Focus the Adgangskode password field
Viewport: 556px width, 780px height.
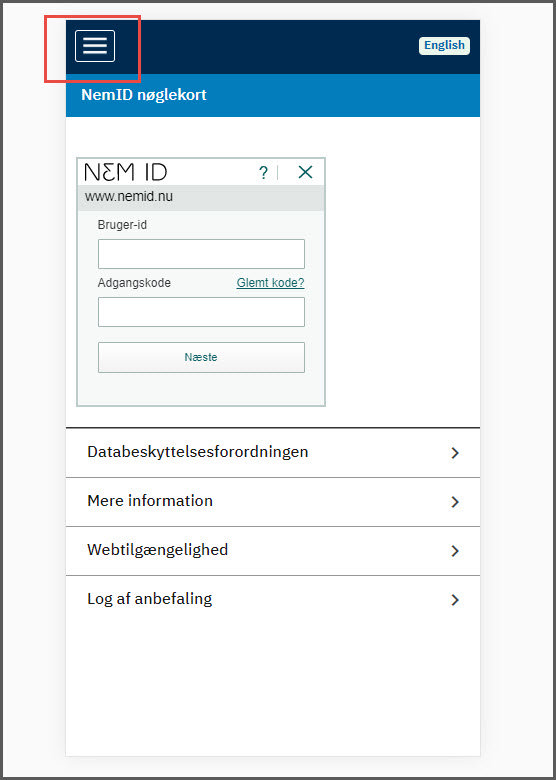201,312
